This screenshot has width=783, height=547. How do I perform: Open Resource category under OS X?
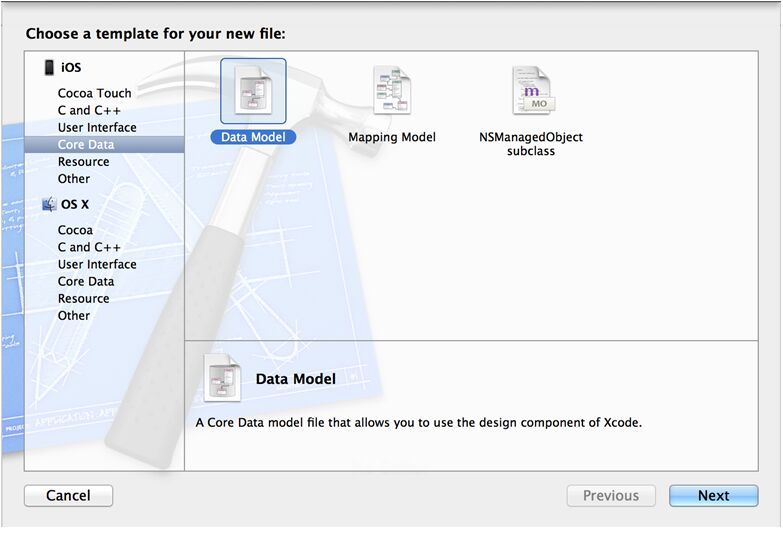coord(83,298)
